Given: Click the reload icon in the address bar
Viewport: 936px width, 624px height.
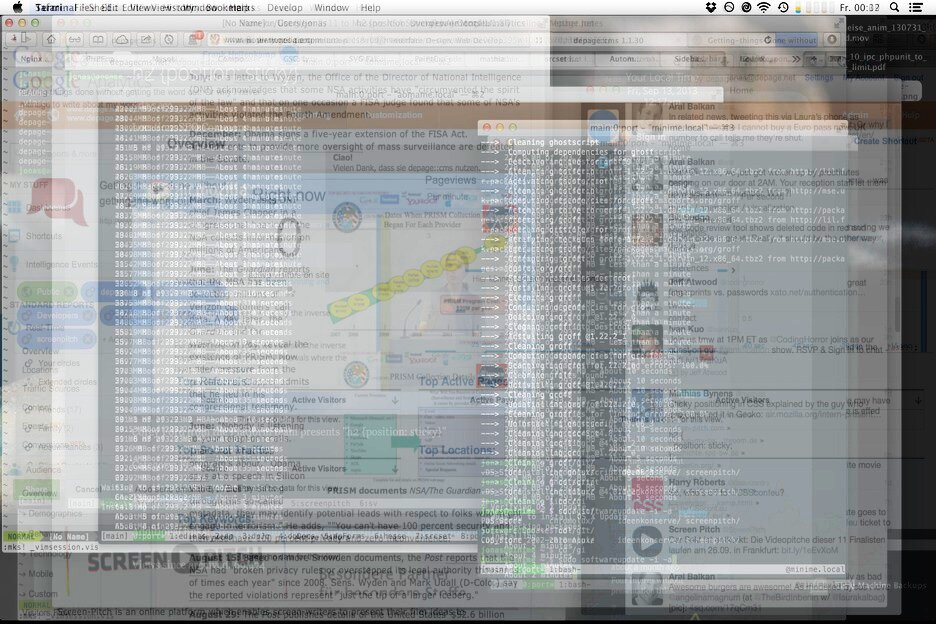Looking at the screenshot, I should tap(768, 40).
